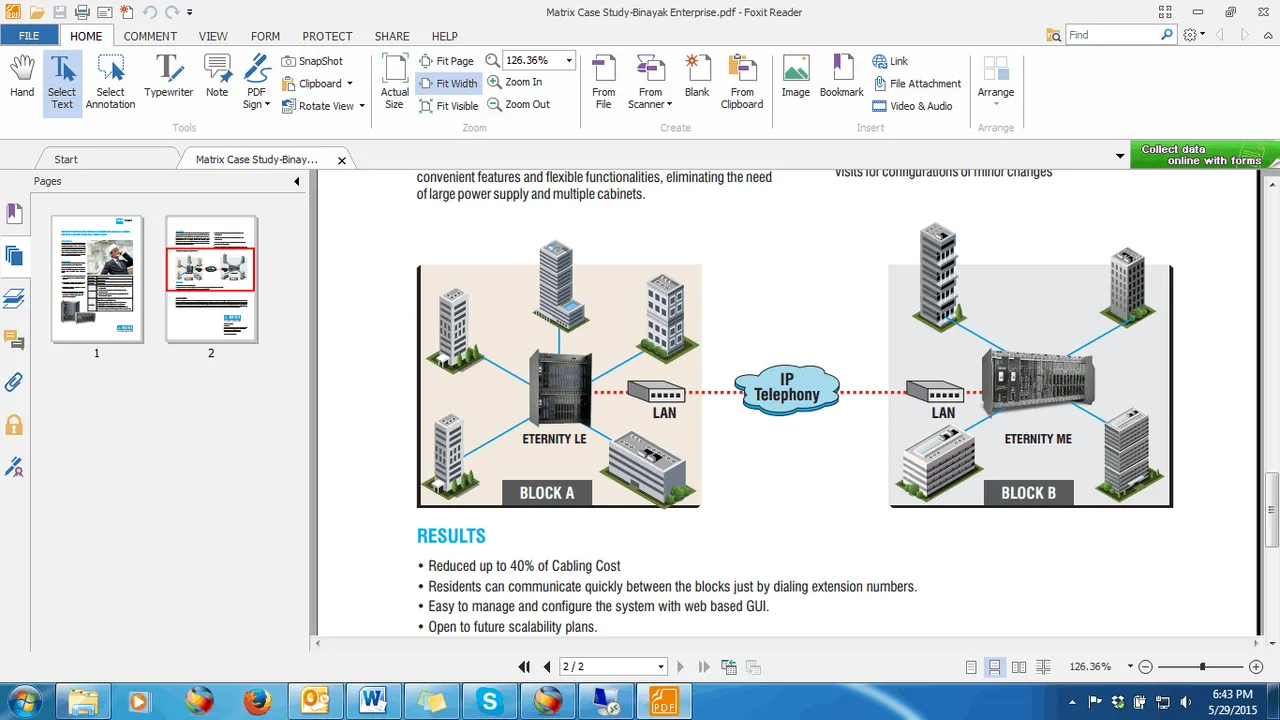
Task: Toggle Fit Page view
Action: [446, 61]
